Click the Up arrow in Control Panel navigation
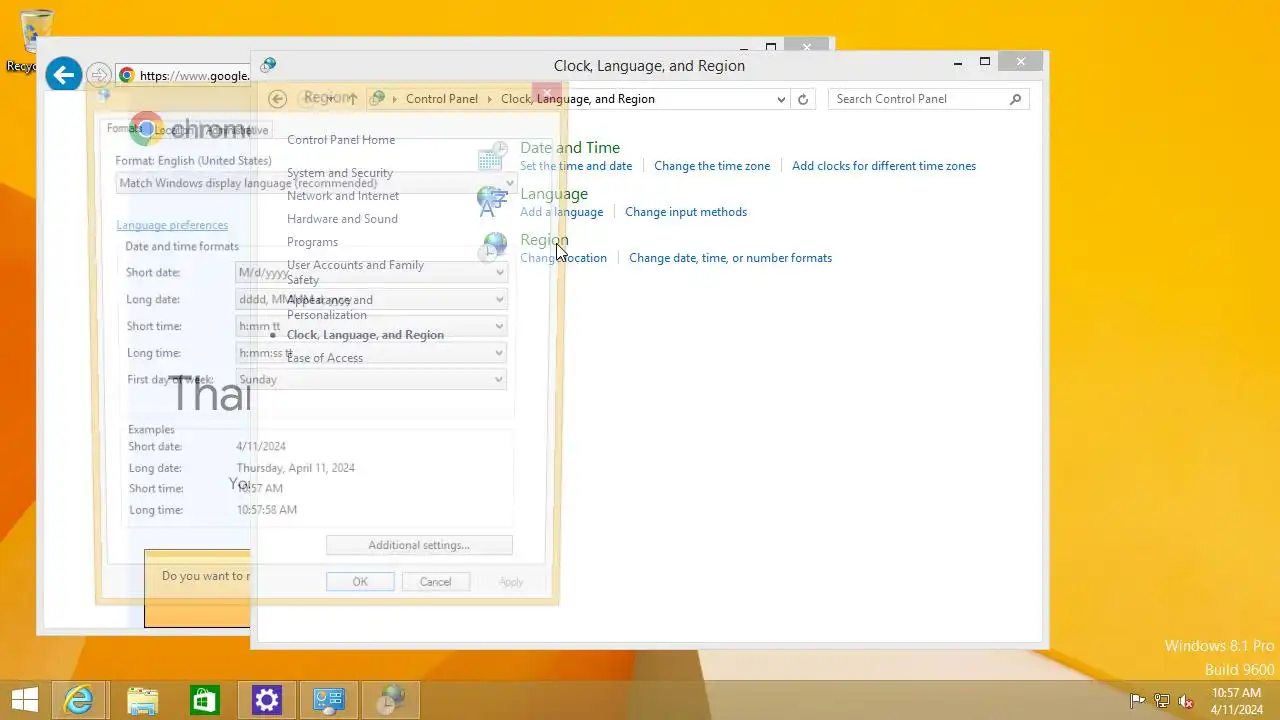The width and height of the screenshot is (1280, 720). pyautogui.click(x=352, y=98)
